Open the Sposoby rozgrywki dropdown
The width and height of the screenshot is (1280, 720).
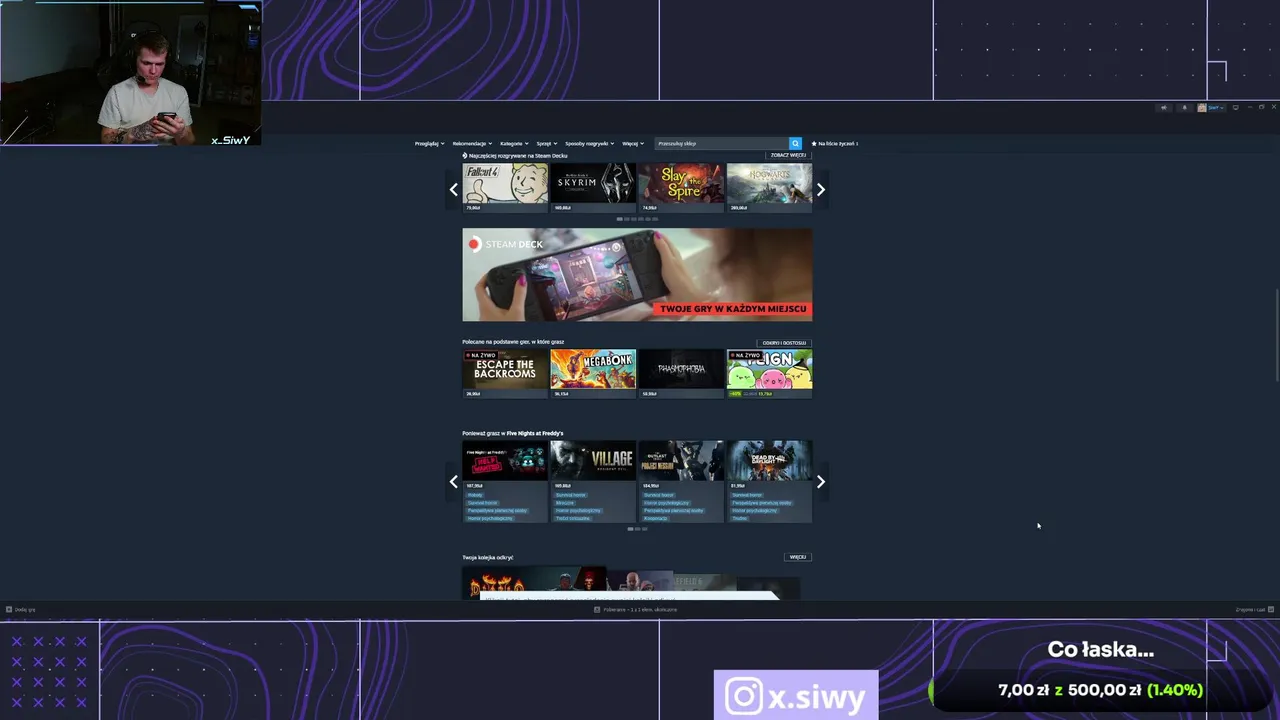tap(590, 143)
